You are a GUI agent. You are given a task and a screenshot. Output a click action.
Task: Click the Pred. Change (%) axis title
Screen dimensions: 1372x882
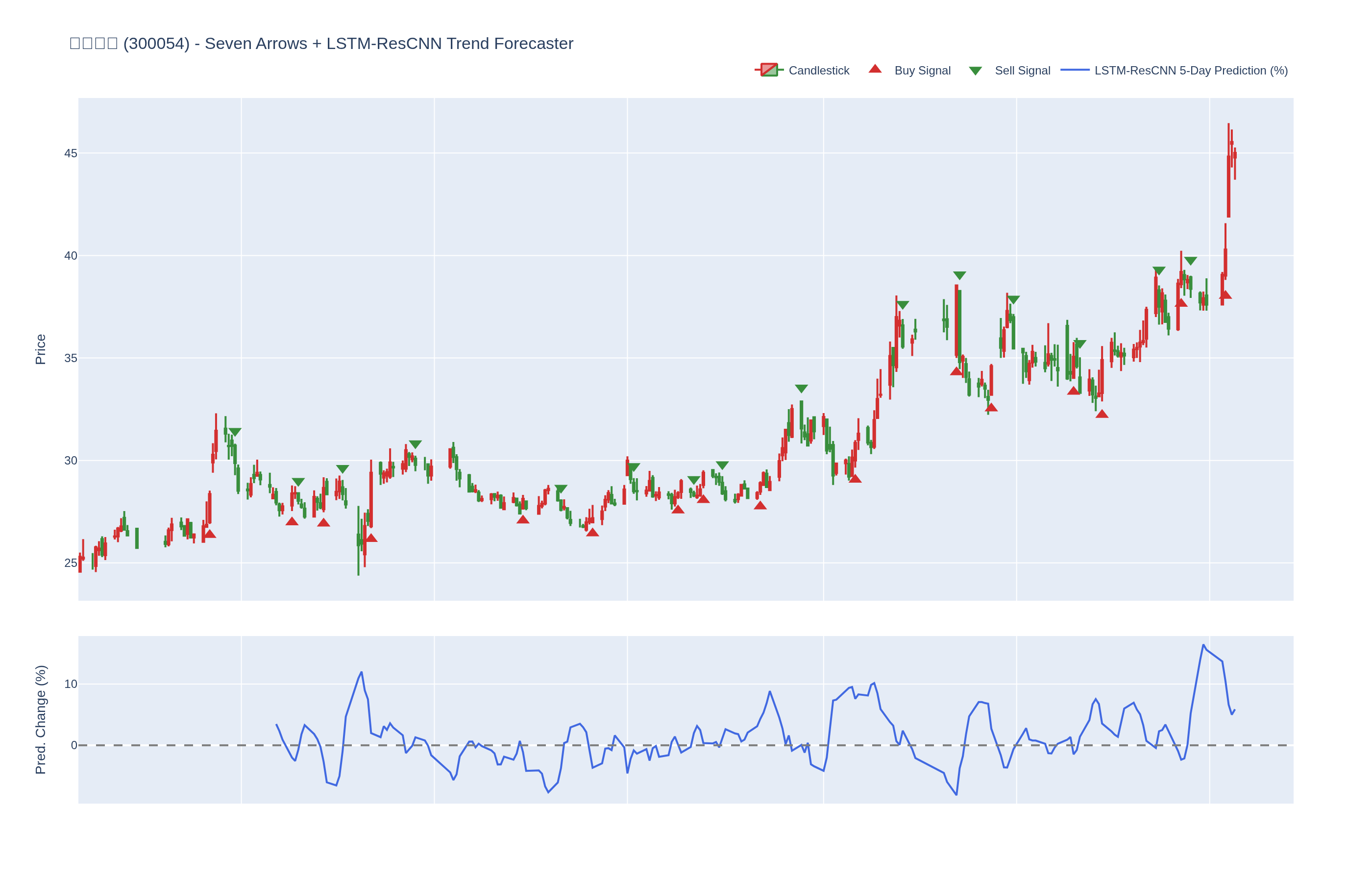click(x=40, y=719)
